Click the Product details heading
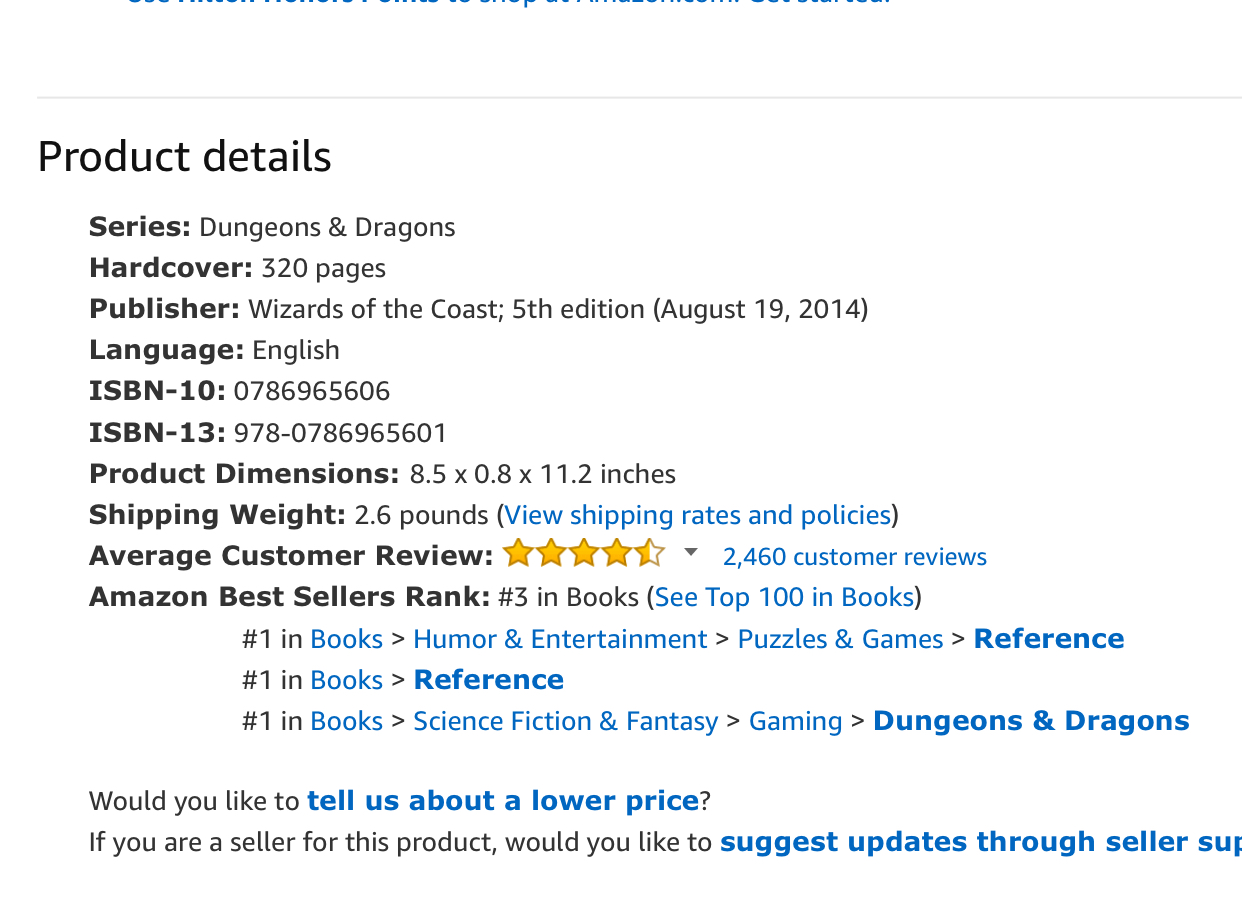Image resolution: width=1242 pixels, height=909 pixels. coord(184,157)
